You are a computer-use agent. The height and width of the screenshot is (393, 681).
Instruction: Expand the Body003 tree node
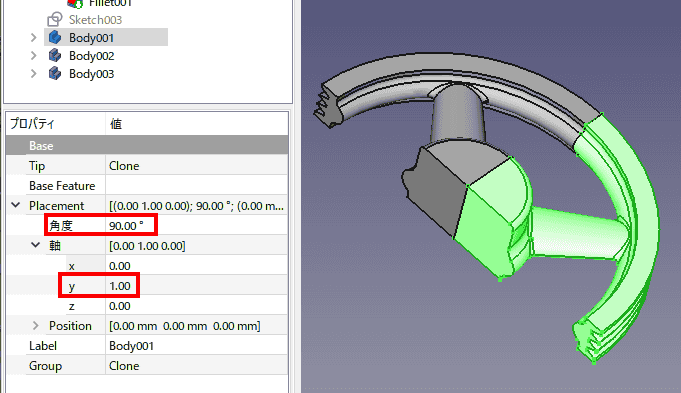(33, 73)
